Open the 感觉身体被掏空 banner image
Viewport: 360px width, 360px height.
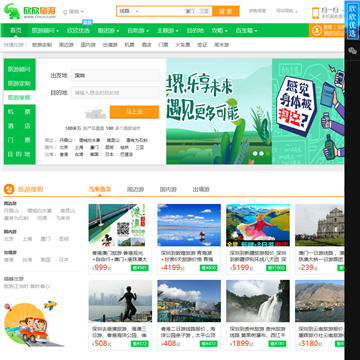coord(308,111)
